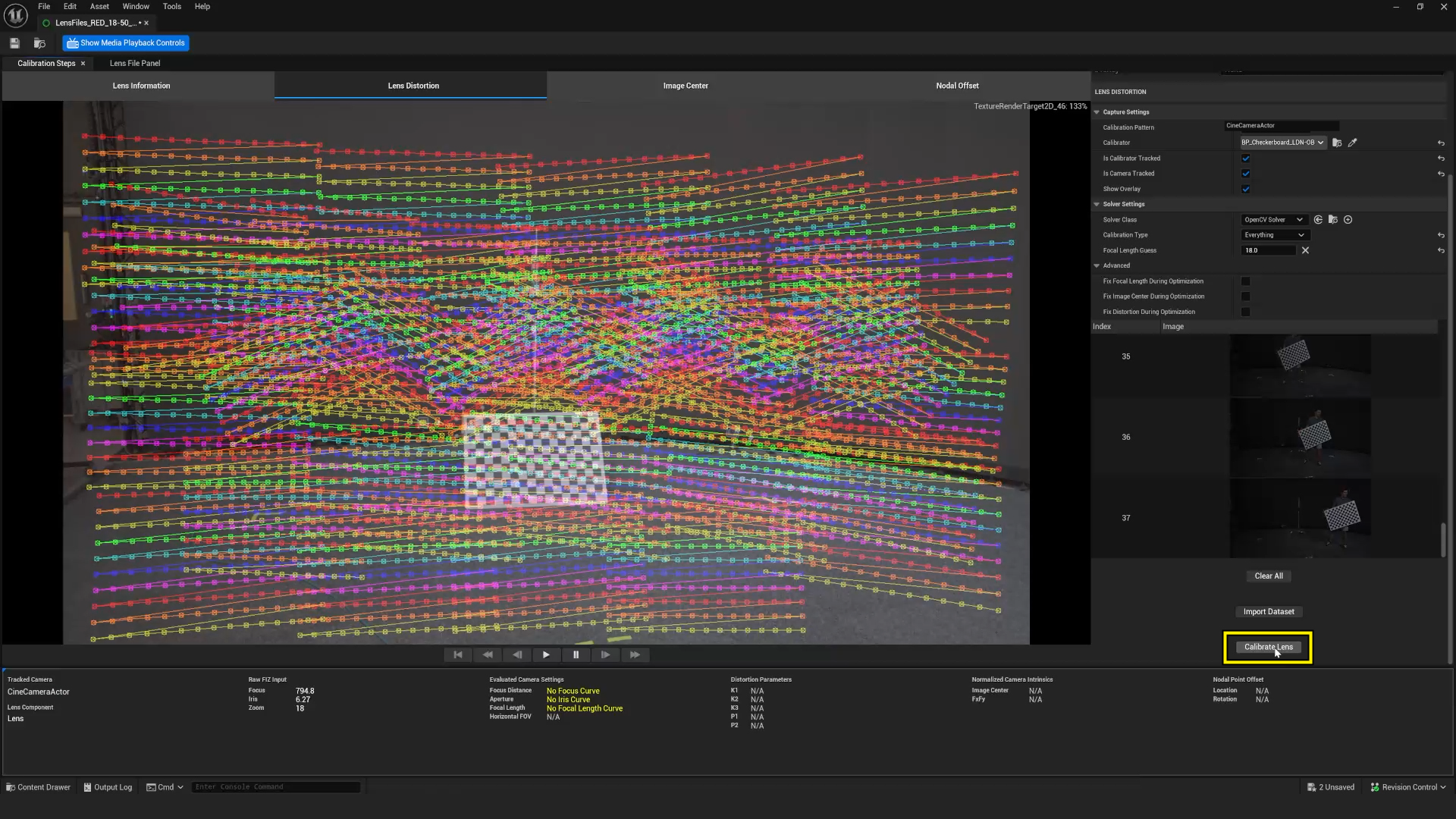Browse to Calibrator asset in Content Browser
The height and width of the screenshot is (819, 1456).
tap(1337, 143)
